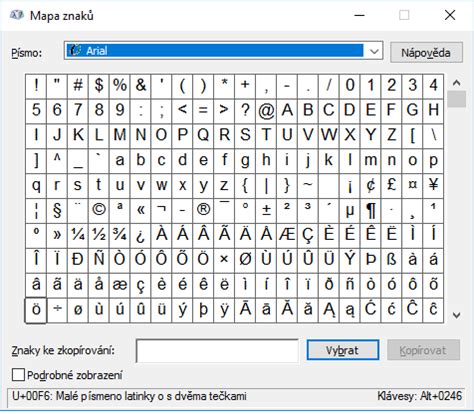Select the @ character cell
This screenshot has width=474, height=414.
click(266, 110)
